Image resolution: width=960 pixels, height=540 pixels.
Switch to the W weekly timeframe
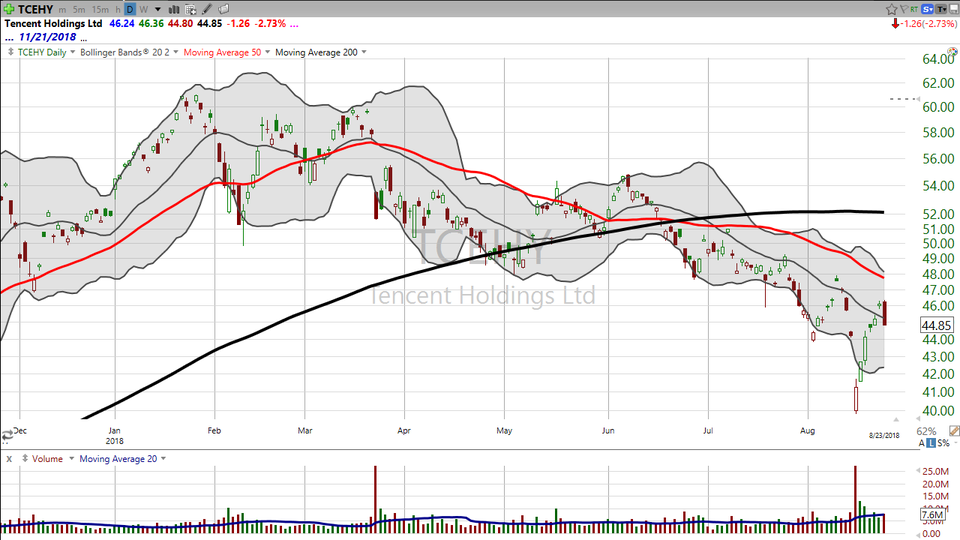coord(144,8)
